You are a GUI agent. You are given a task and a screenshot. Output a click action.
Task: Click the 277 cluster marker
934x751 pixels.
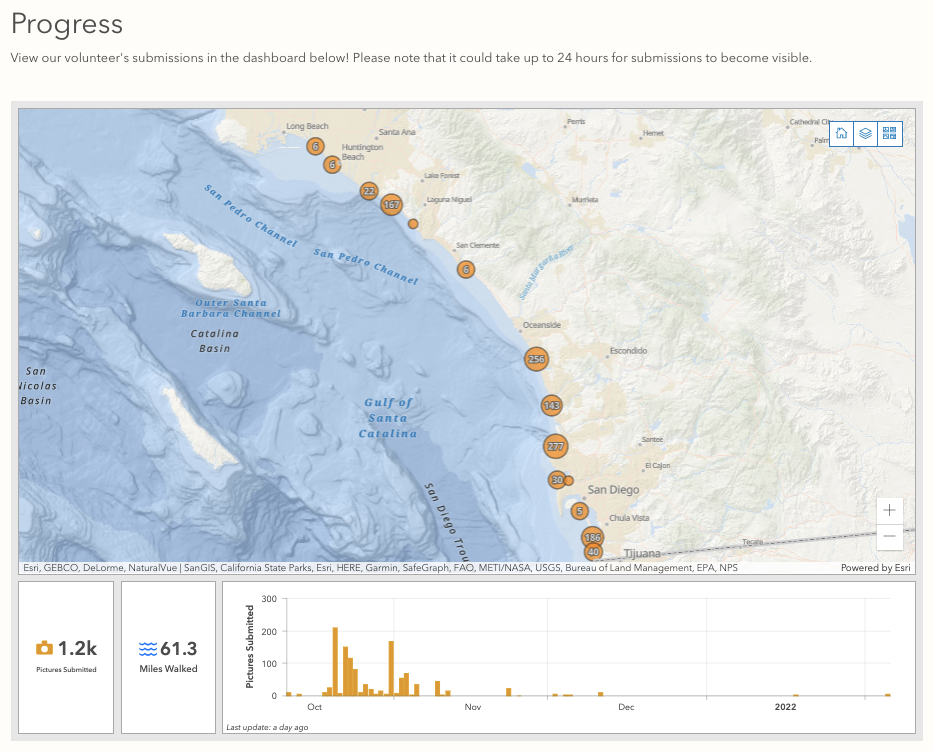point(556,446)
